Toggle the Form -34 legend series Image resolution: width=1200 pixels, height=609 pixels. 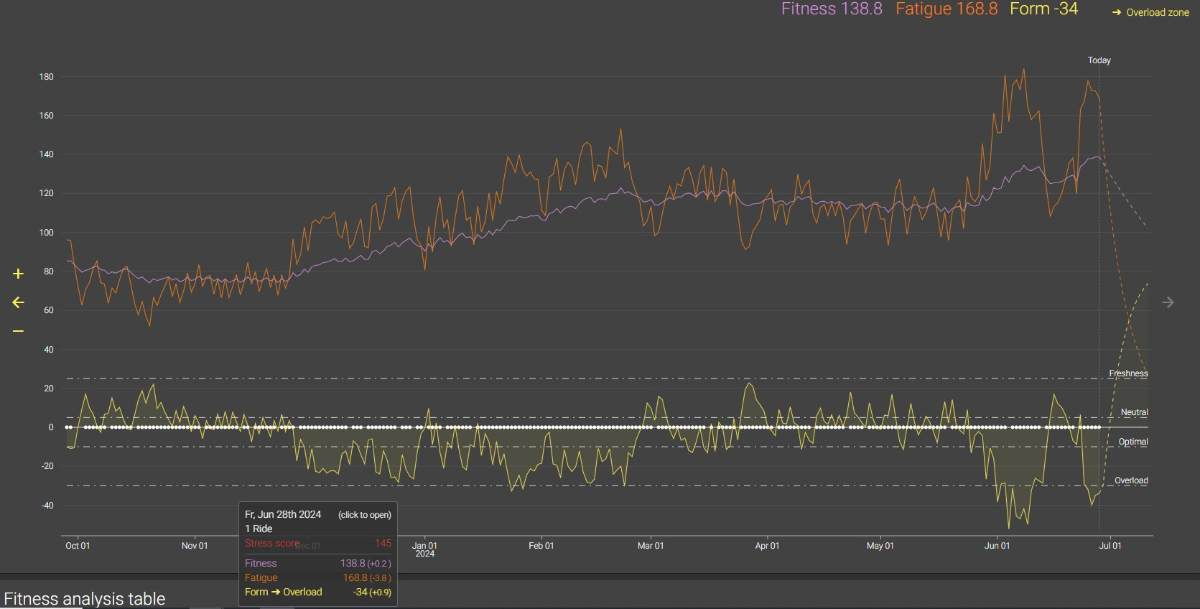pyautogui.click(x=1044, y=10)
